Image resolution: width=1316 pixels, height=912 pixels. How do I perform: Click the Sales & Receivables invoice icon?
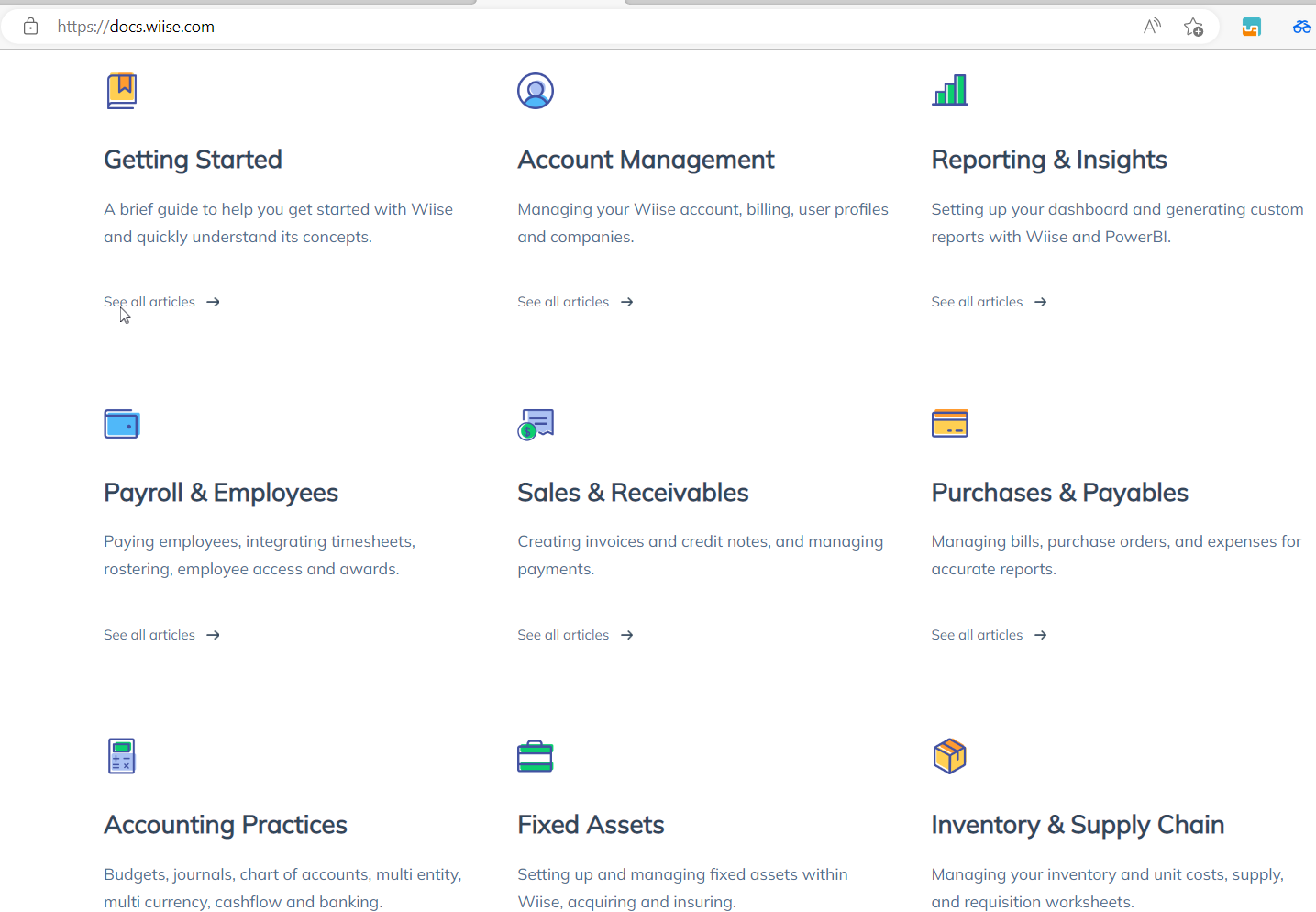coord(536,425)
